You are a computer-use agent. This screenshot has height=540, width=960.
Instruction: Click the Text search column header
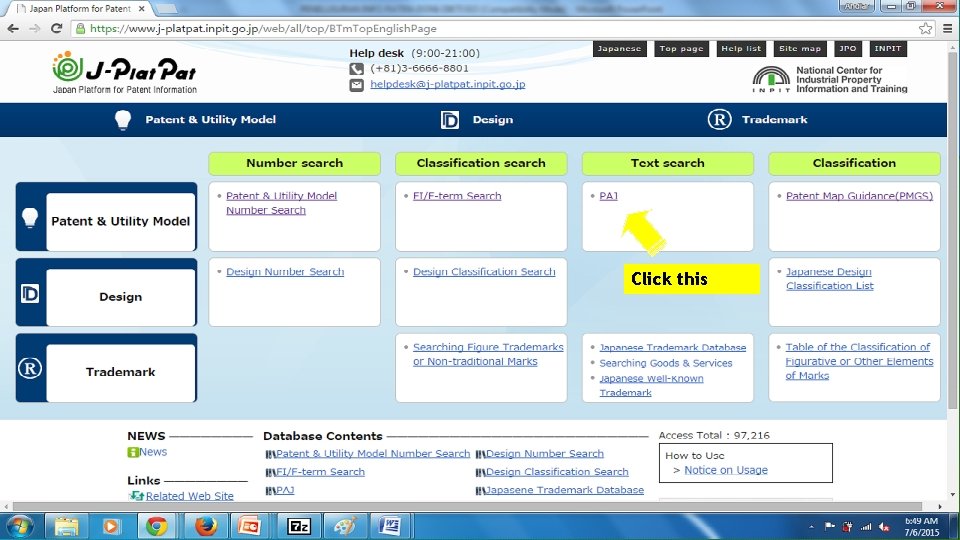click(667, 163)
